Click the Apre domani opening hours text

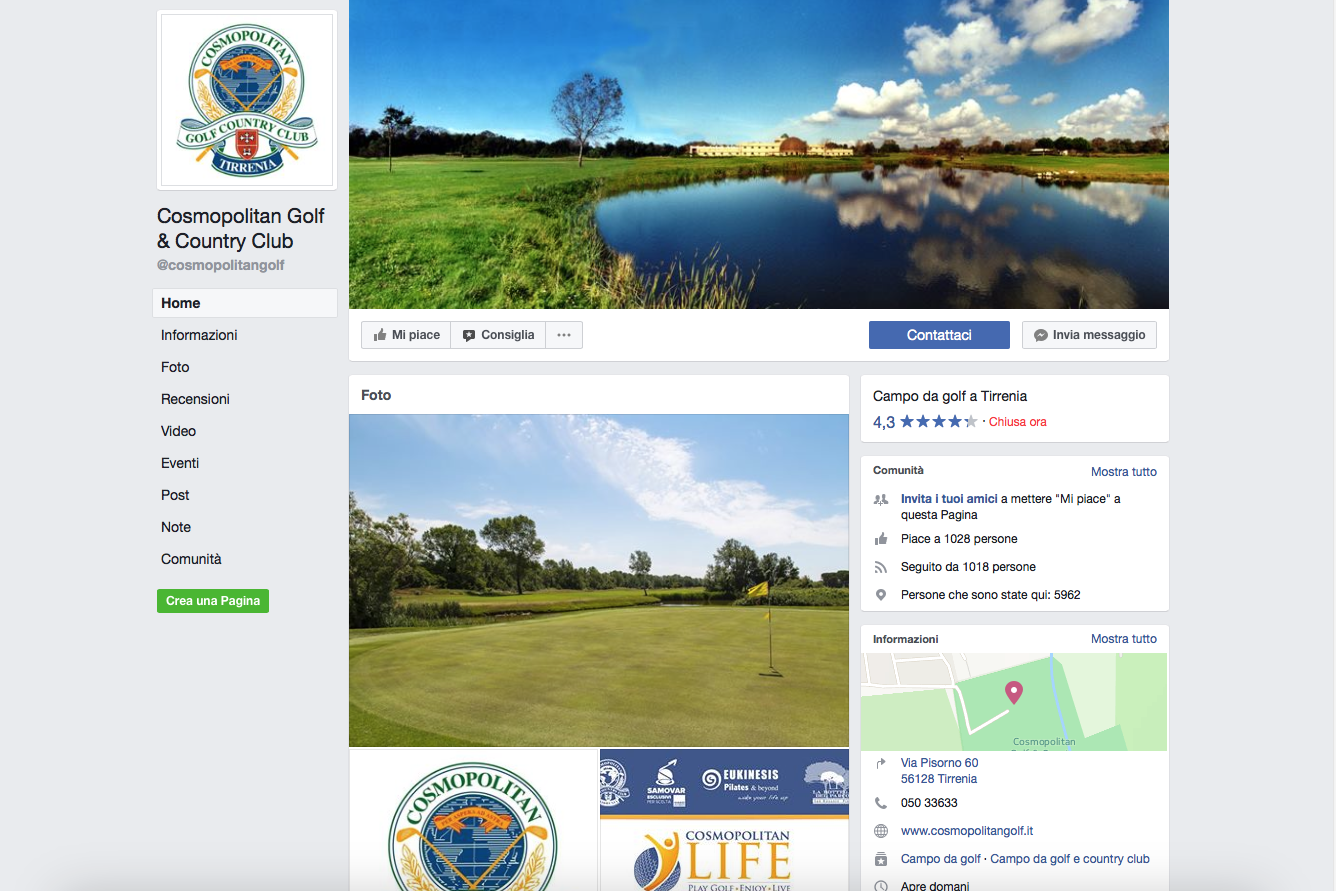(x=935, y=886)
